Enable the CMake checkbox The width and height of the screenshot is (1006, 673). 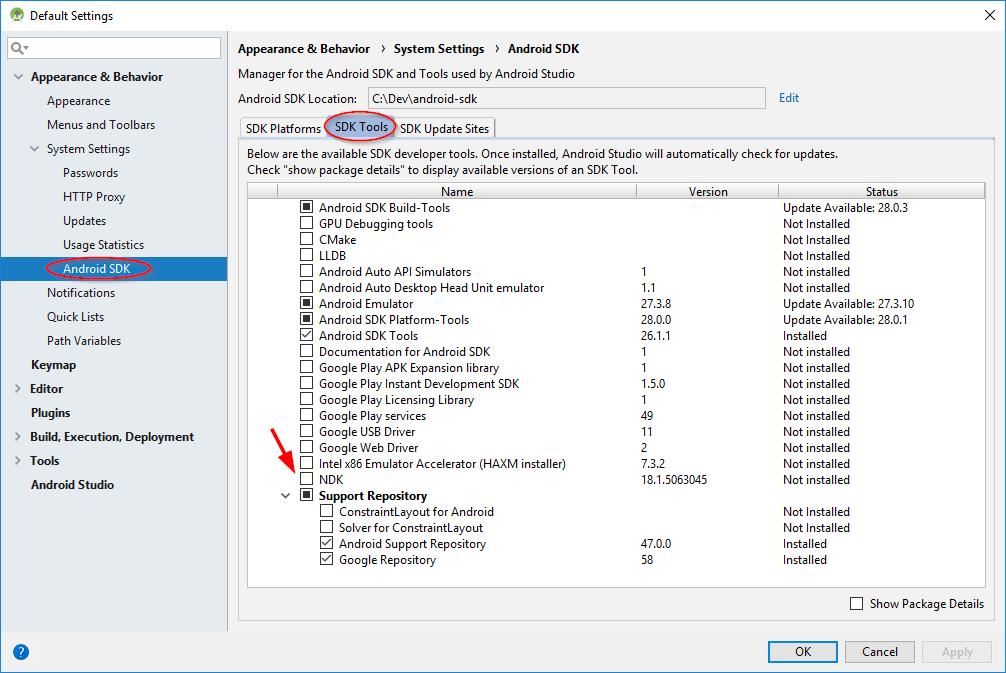pyautogui.click(x=306, y=239)
